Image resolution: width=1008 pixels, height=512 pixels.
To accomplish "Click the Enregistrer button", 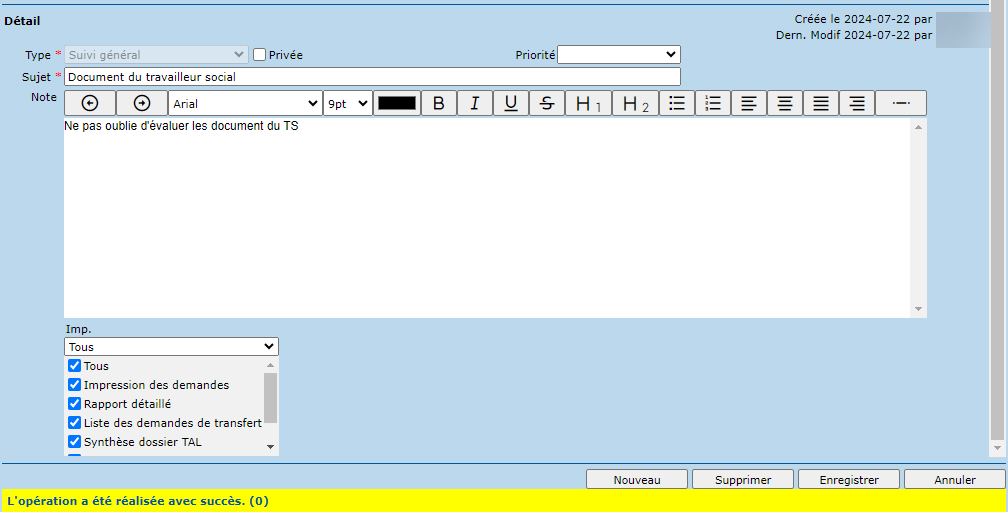I will click(x=849, y=480).
